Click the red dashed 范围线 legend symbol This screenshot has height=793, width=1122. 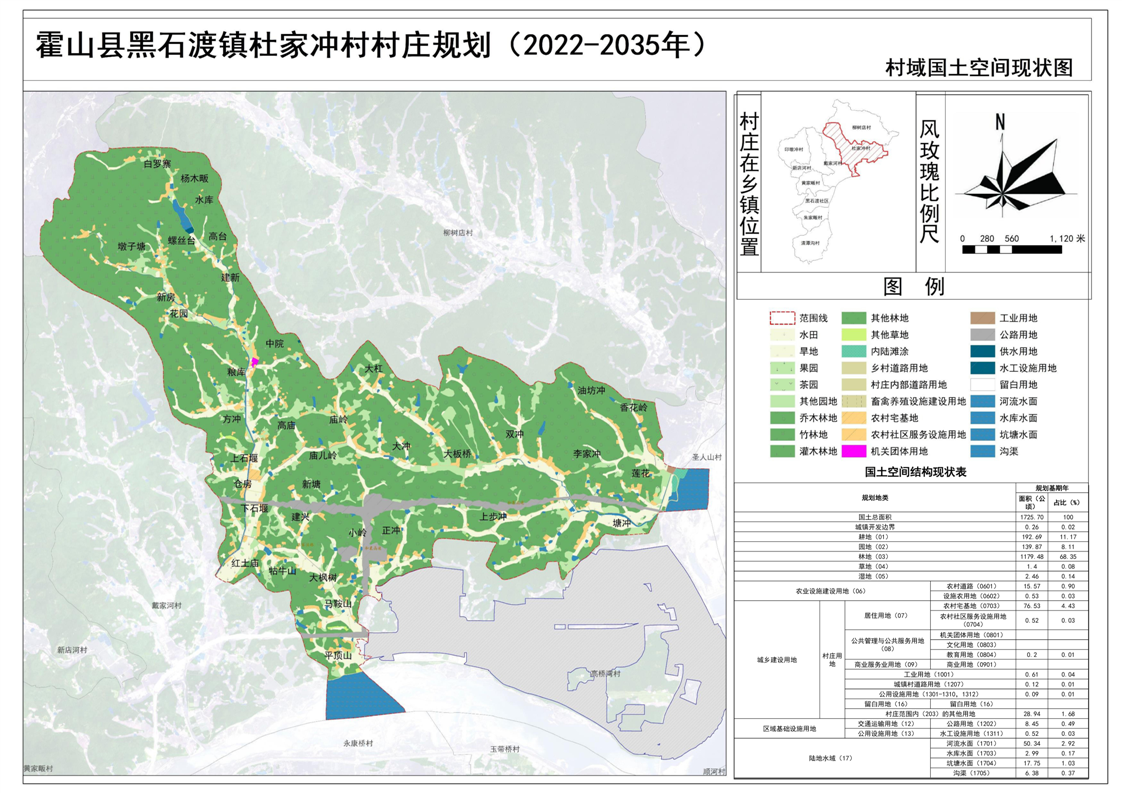coord(782,319)
